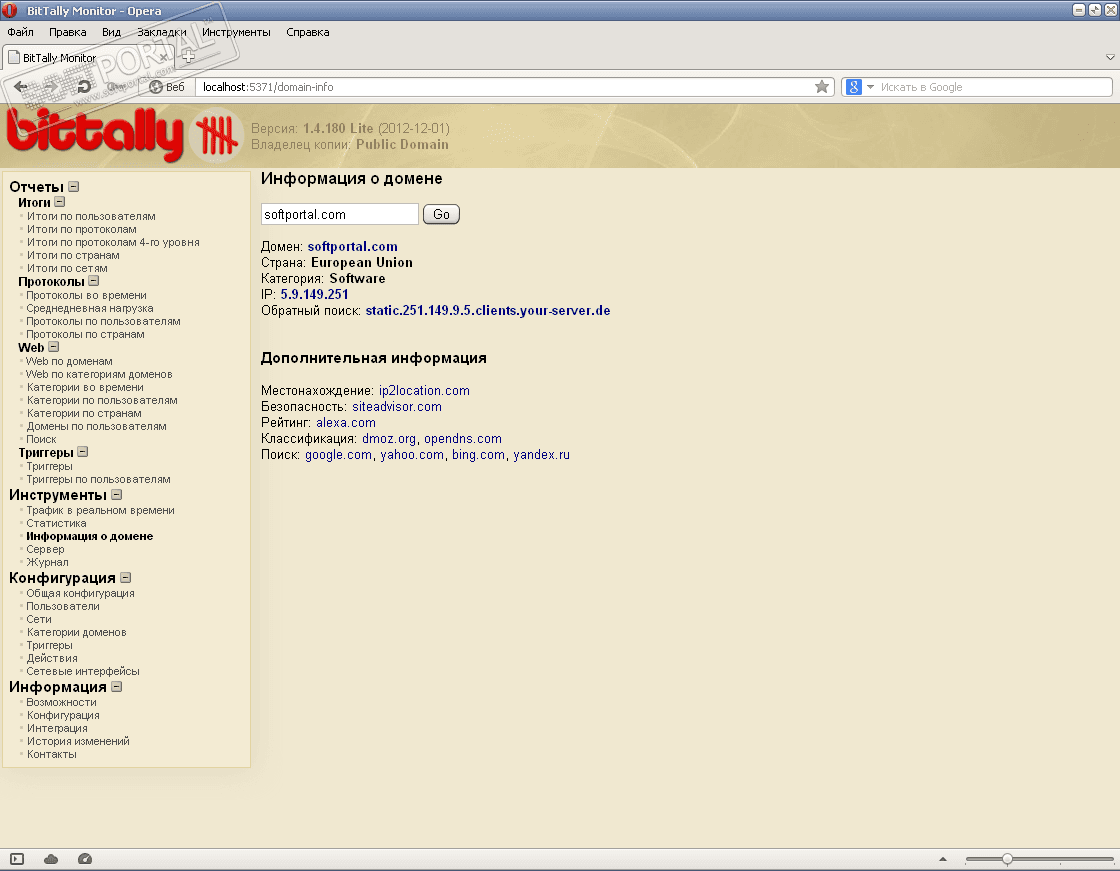Open Итоги по протоколам 4-го уровня
The width and height of the screenshot is (1120, 871).
[114, 242]
